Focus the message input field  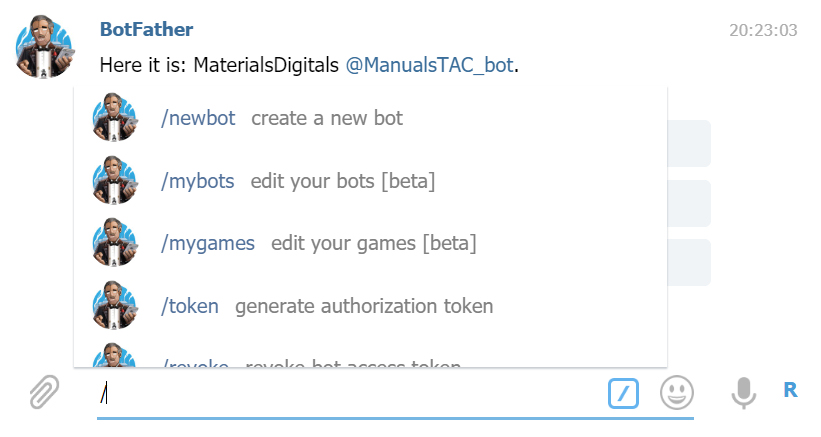point(350,393)
